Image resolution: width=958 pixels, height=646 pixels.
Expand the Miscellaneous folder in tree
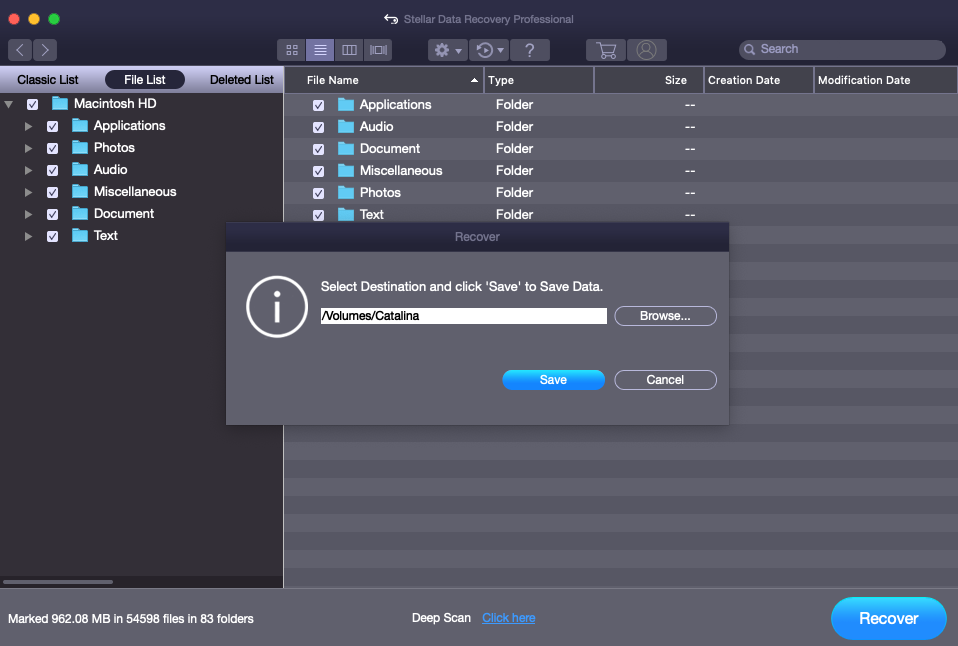click(x=28, y=193)
